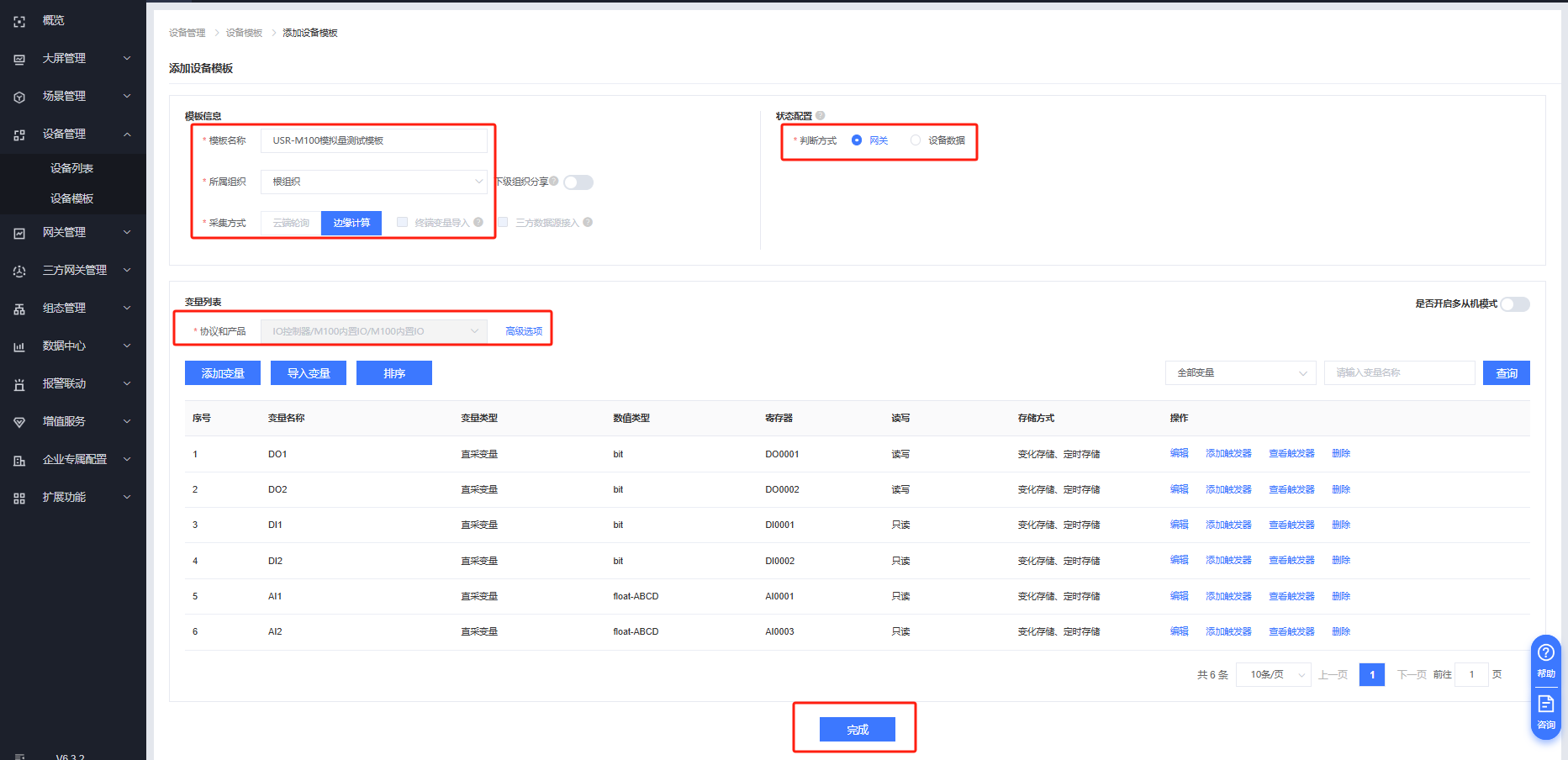Open the 所属组织 dropdown
Viewport: 1568px width, 760px height.
pos(373,182)
